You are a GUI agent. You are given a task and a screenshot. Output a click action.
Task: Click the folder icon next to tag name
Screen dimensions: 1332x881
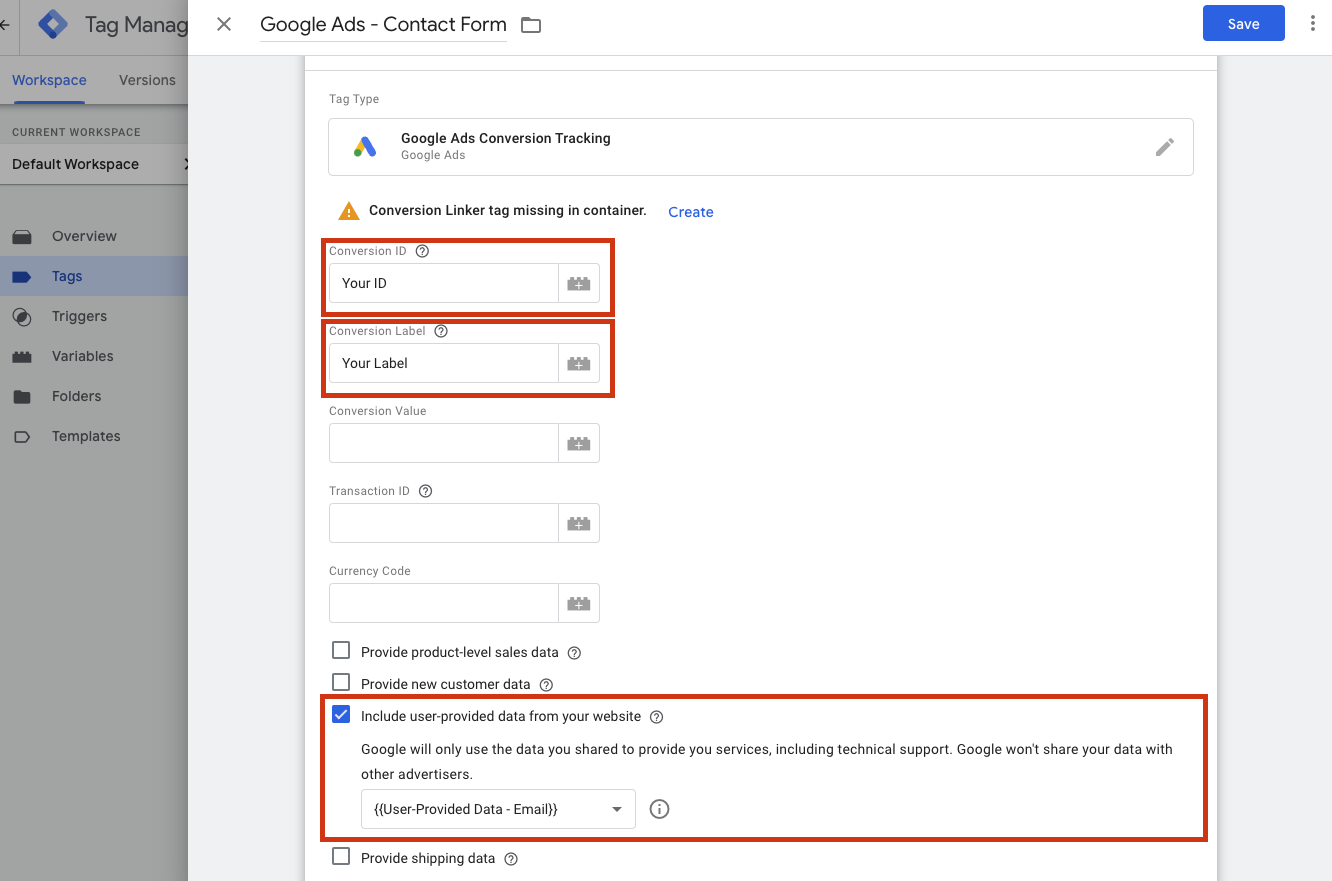(x=531, y=25)
